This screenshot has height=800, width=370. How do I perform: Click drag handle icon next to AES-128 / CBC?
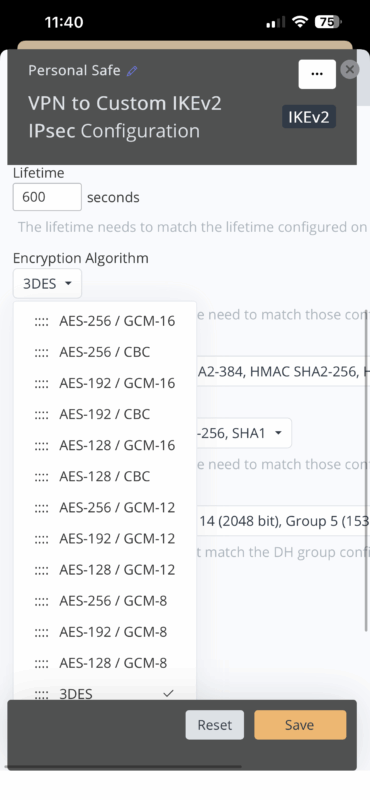coord(42,477)
